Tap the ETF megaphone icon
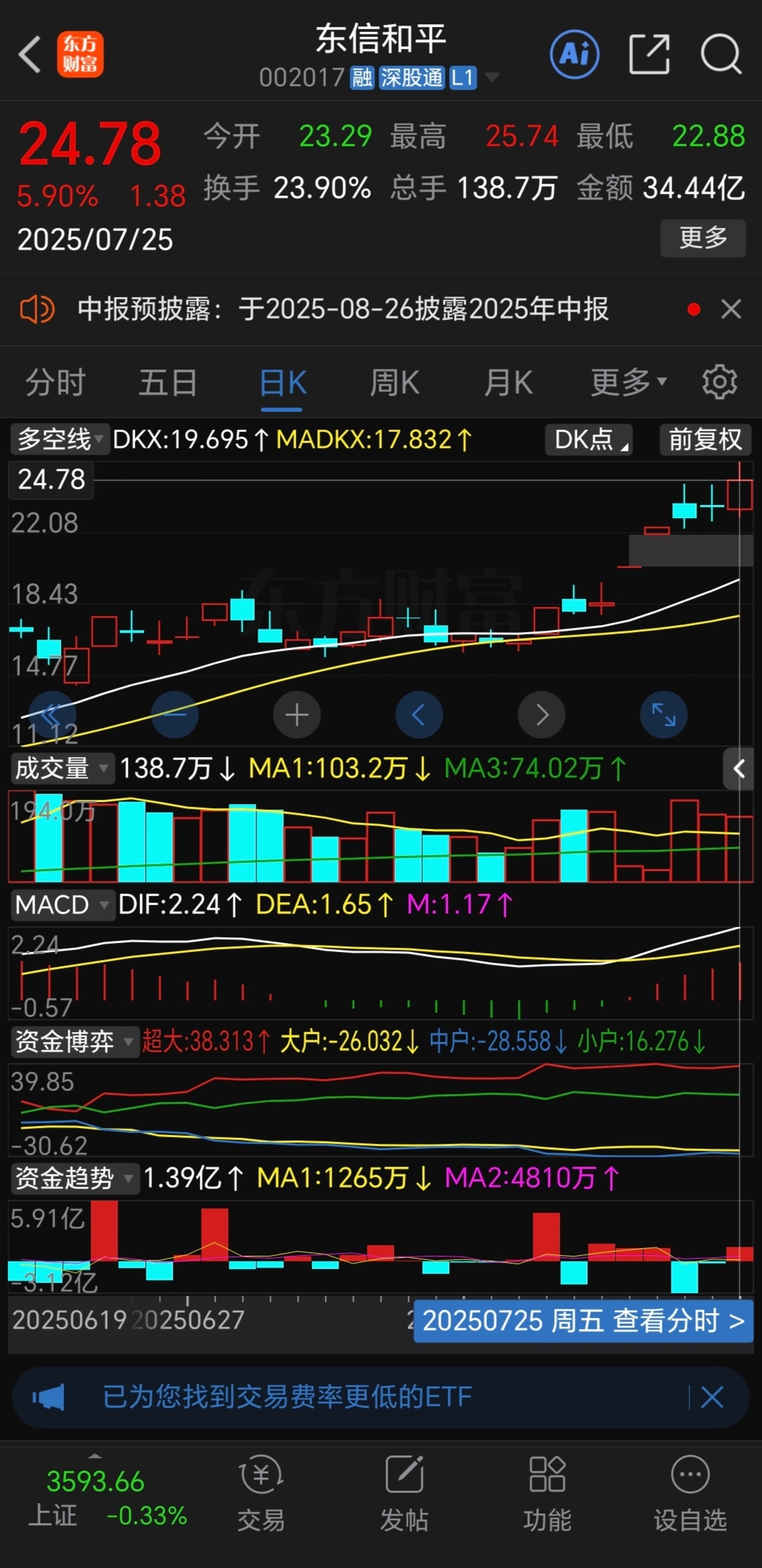 point(48,1397)
